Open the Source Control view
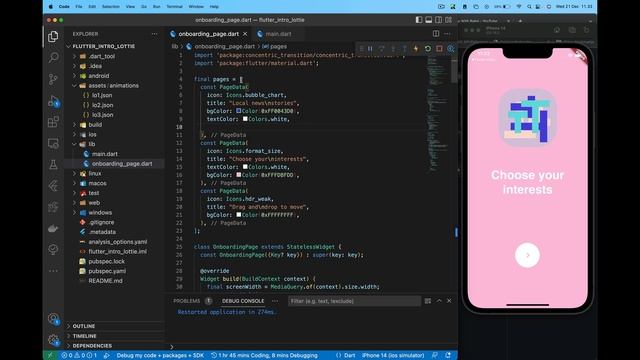The image size is (640, 360). click(53, 79)
